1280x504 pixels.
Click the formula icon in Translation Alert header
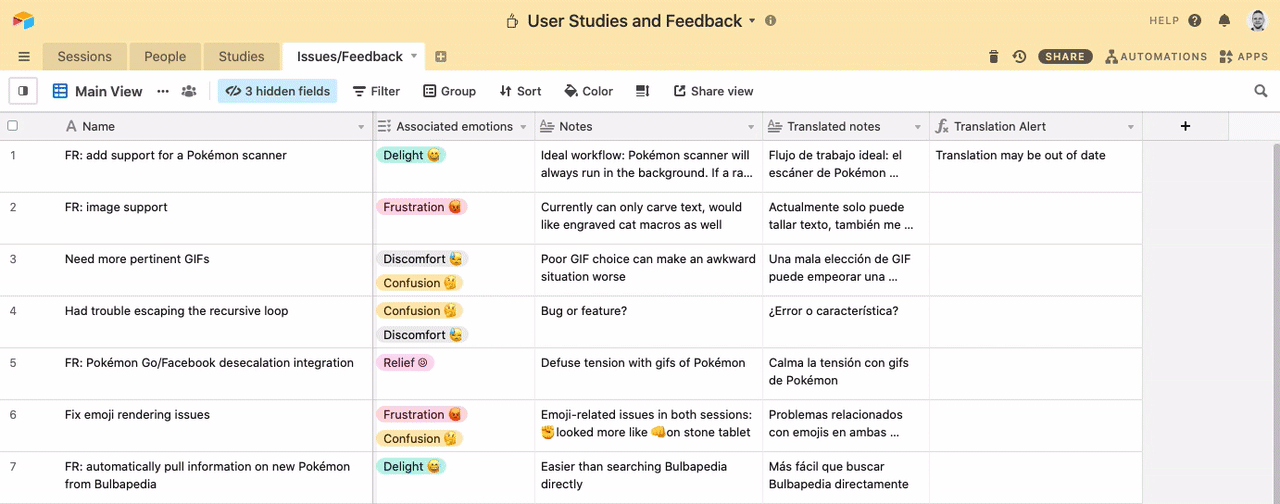pos(942,126)
